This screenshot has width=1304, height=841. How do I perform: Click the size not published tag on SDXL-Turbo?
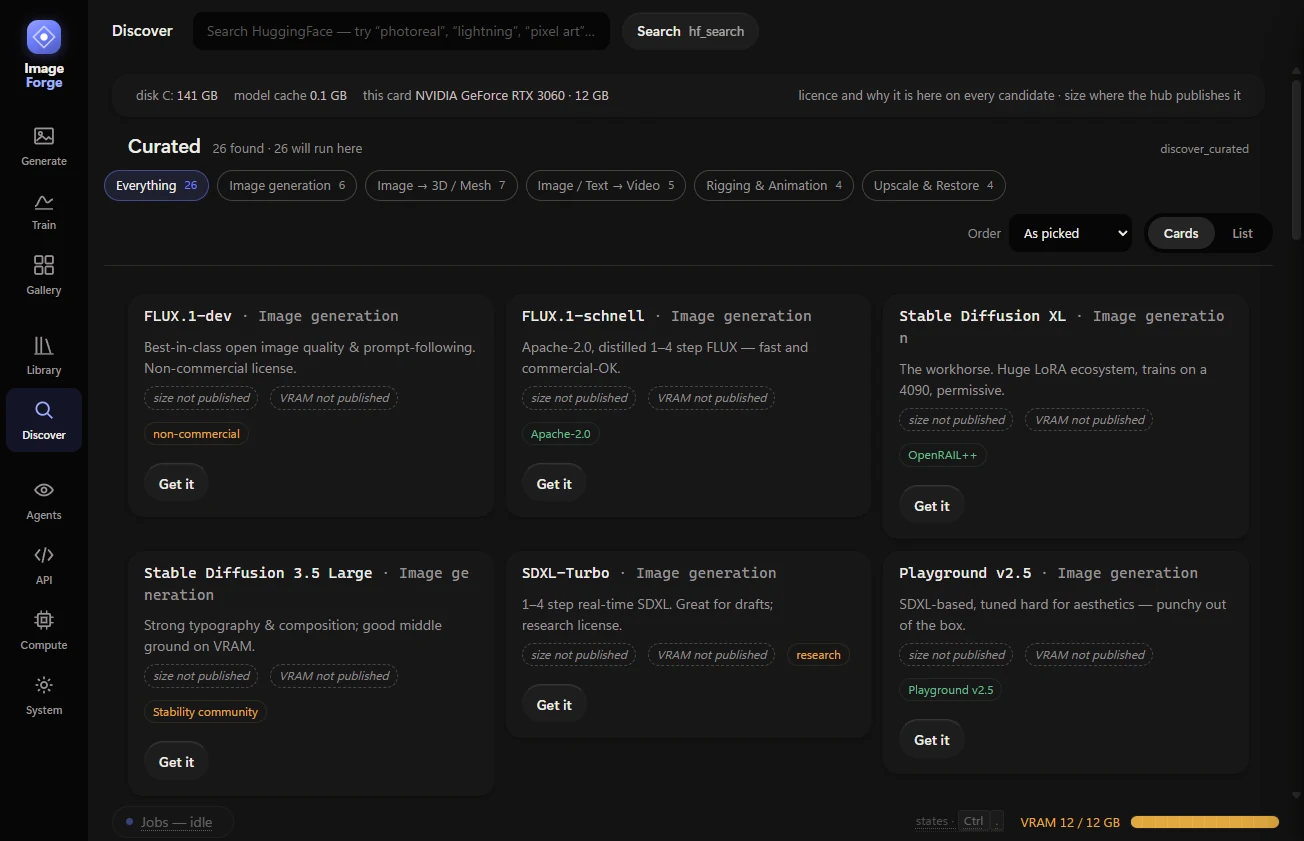pyautogui.click(x=579, y=655)
